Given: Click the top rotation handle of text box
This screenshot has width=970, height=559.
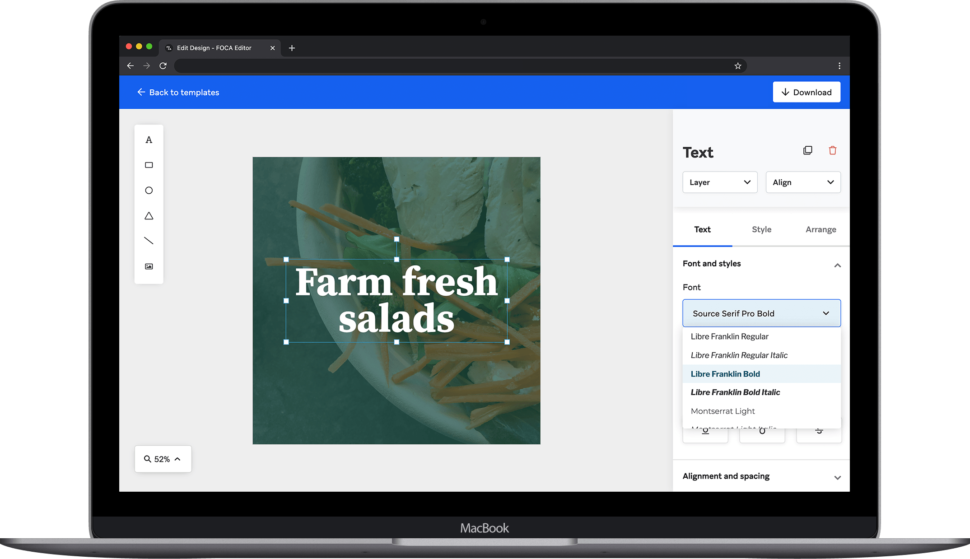Looking at the screenshot, I should click(397, 239).
